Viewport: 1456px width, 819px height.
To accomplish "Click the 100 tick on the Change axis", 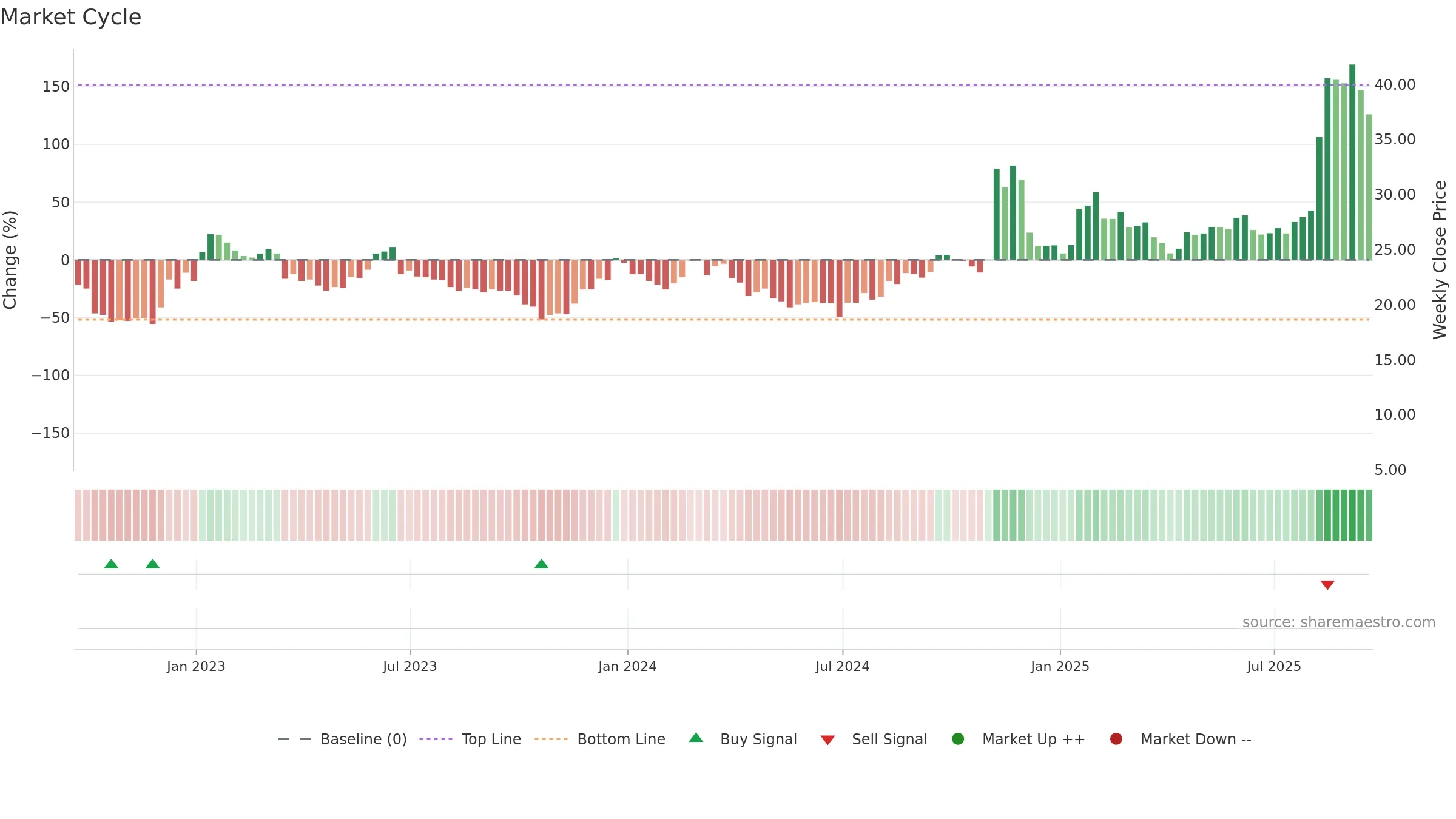I will (x=56, y=144).
